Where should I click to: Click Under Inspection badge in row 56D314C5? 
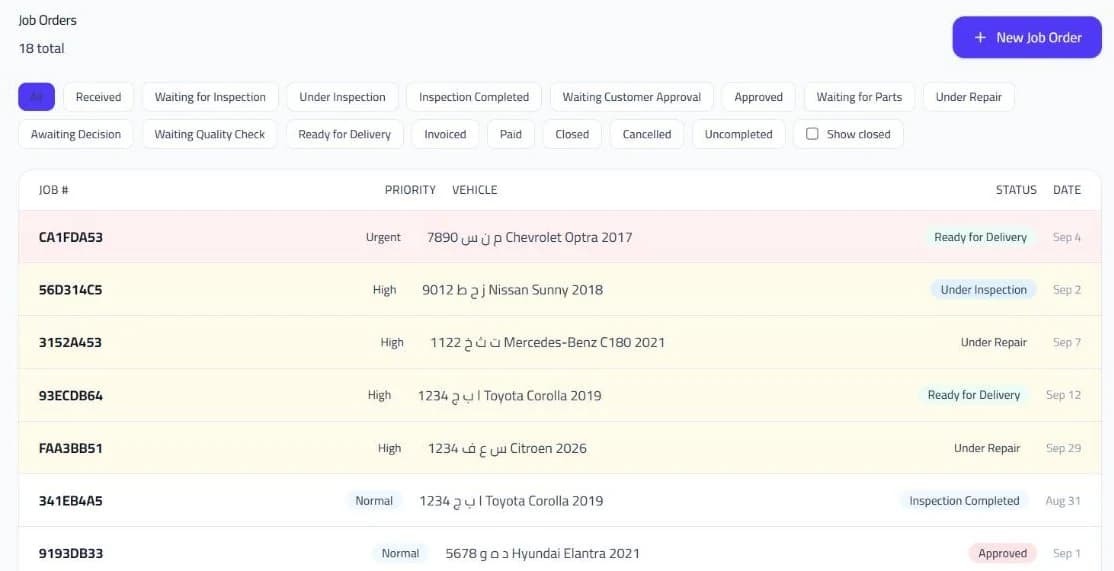tap(983, 290)
